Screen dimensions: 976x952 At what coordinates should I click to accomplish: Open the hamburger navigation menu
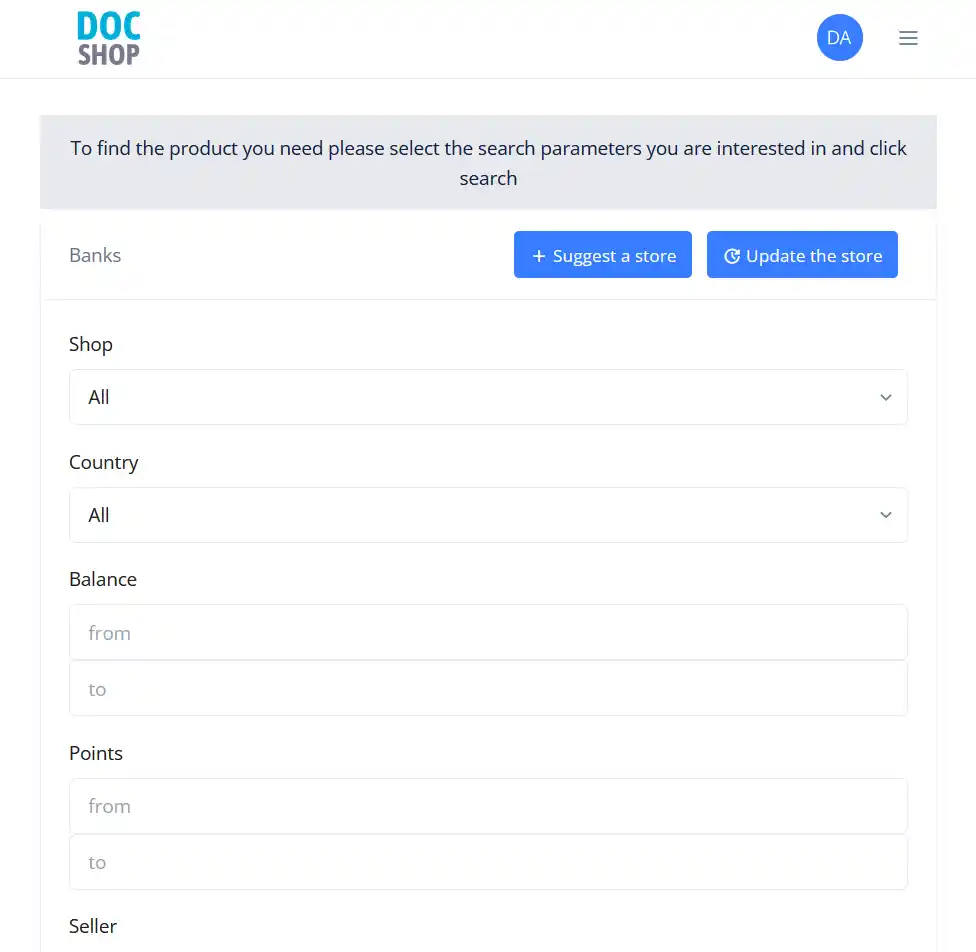click(908, 38)
